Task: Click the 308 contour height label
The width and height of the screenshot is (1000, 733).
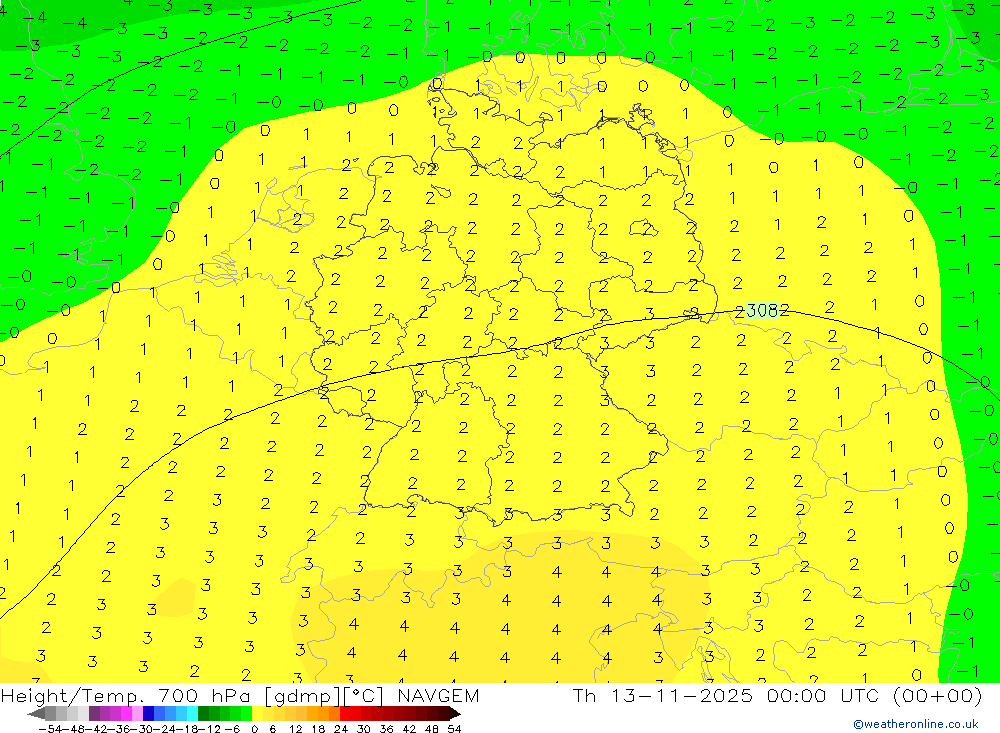Action: click(762, 311)
